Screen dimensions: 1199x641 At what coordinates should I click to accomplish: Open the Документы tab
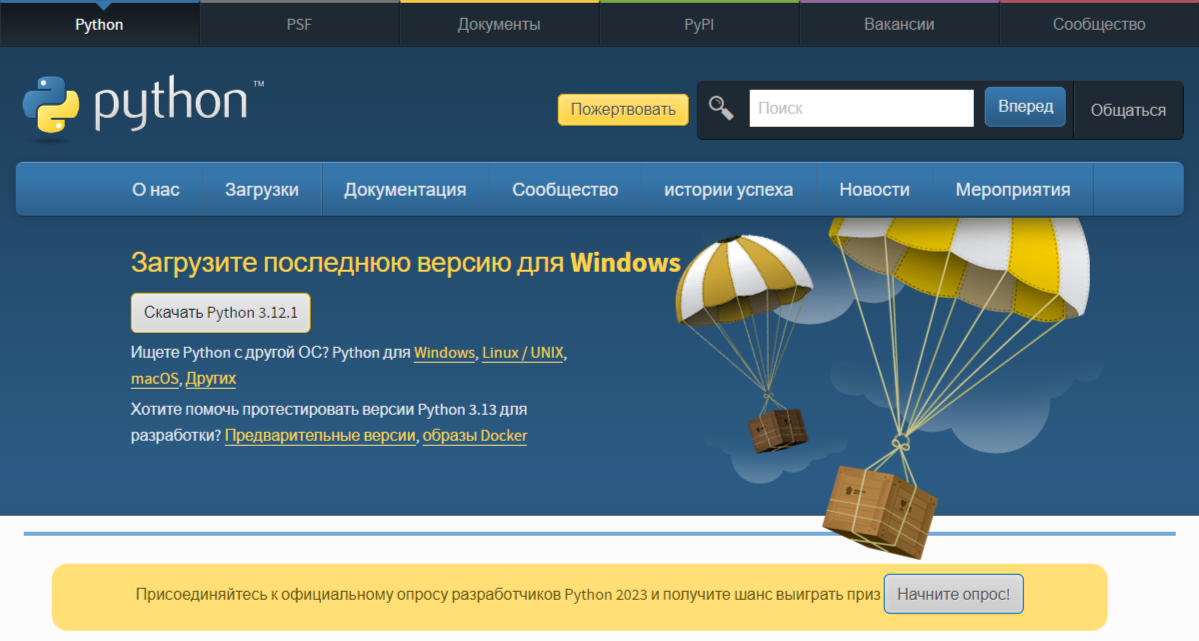[499, 23]
